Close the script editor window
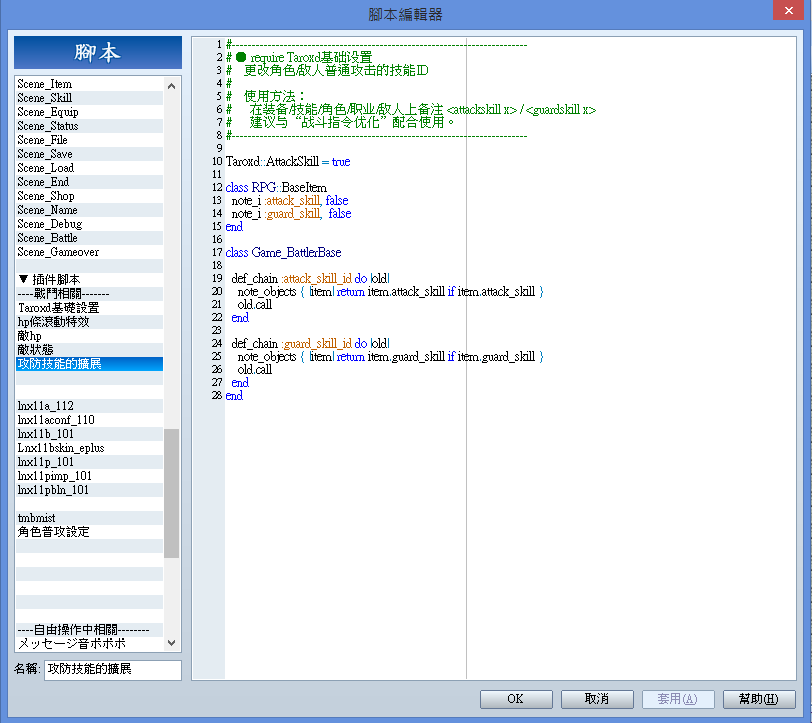The image size is (812, 723). [x=788, y=10]
